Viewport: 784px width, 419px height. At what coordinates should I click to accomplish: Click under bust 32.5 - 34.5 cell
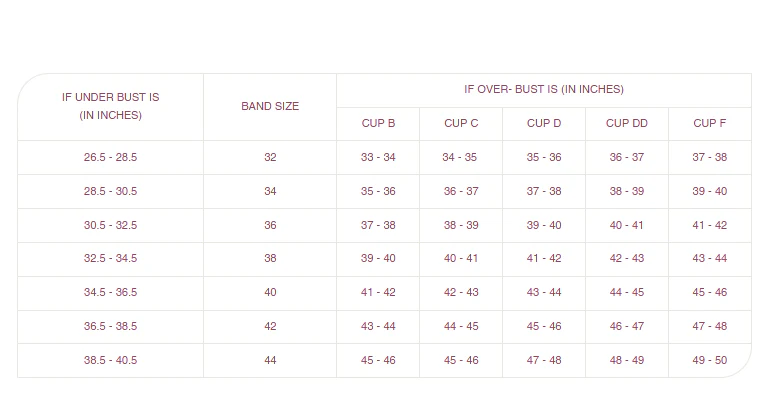(110, 259)
